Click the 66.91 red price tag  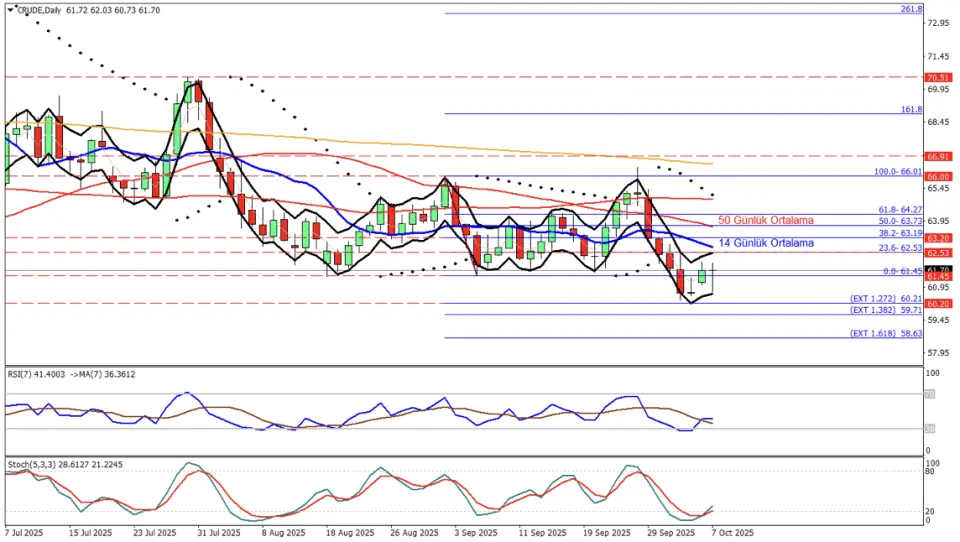(937, 156)
